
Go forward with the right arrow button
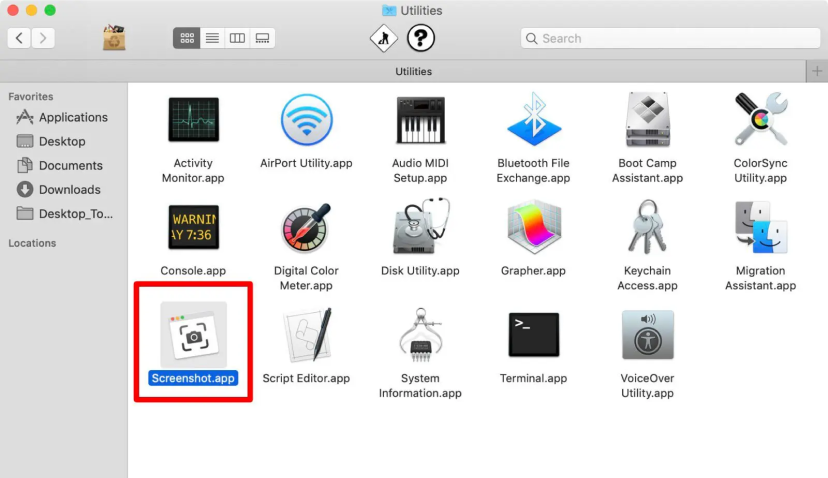43,38
